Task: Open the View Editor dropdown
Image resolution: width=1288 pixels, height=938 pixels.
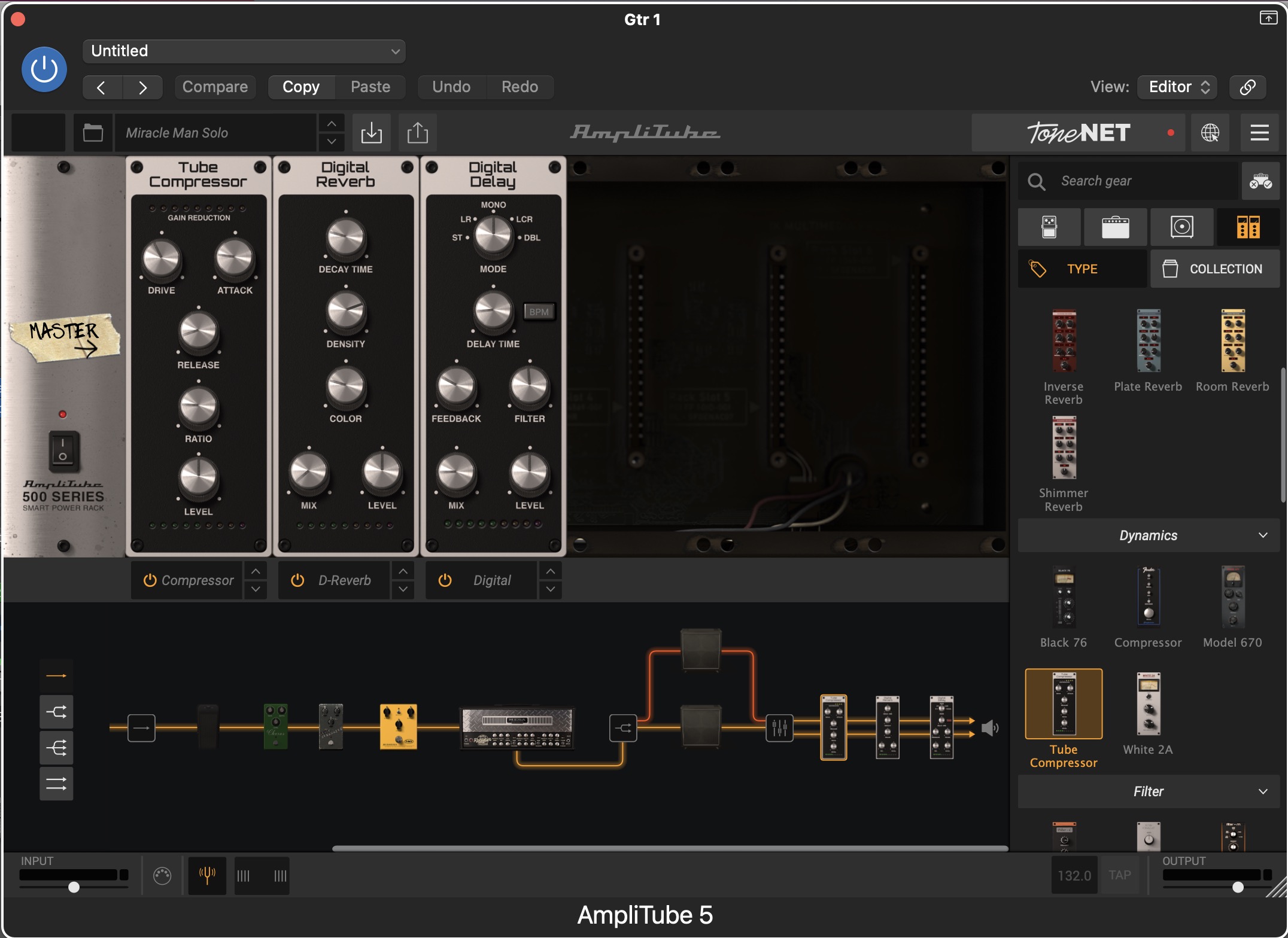Action: (x=1177, y=87)
